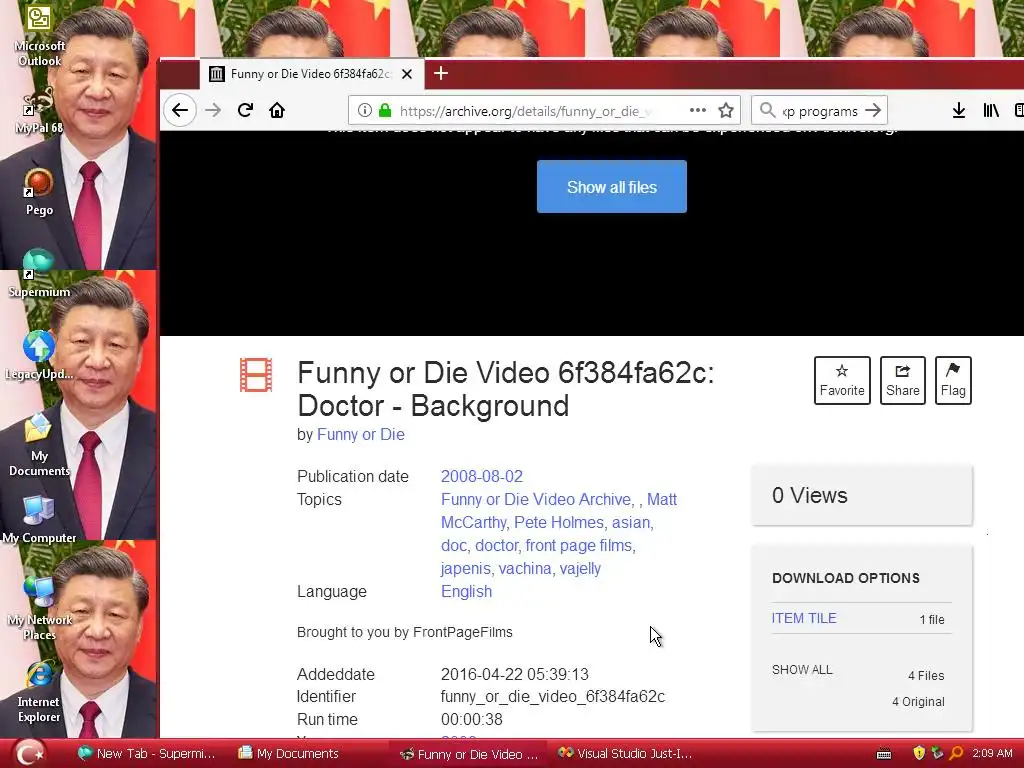Switch to My Documents taskbar window
Viewport: 1024px width, 768px height.
[x=288, y=754]
